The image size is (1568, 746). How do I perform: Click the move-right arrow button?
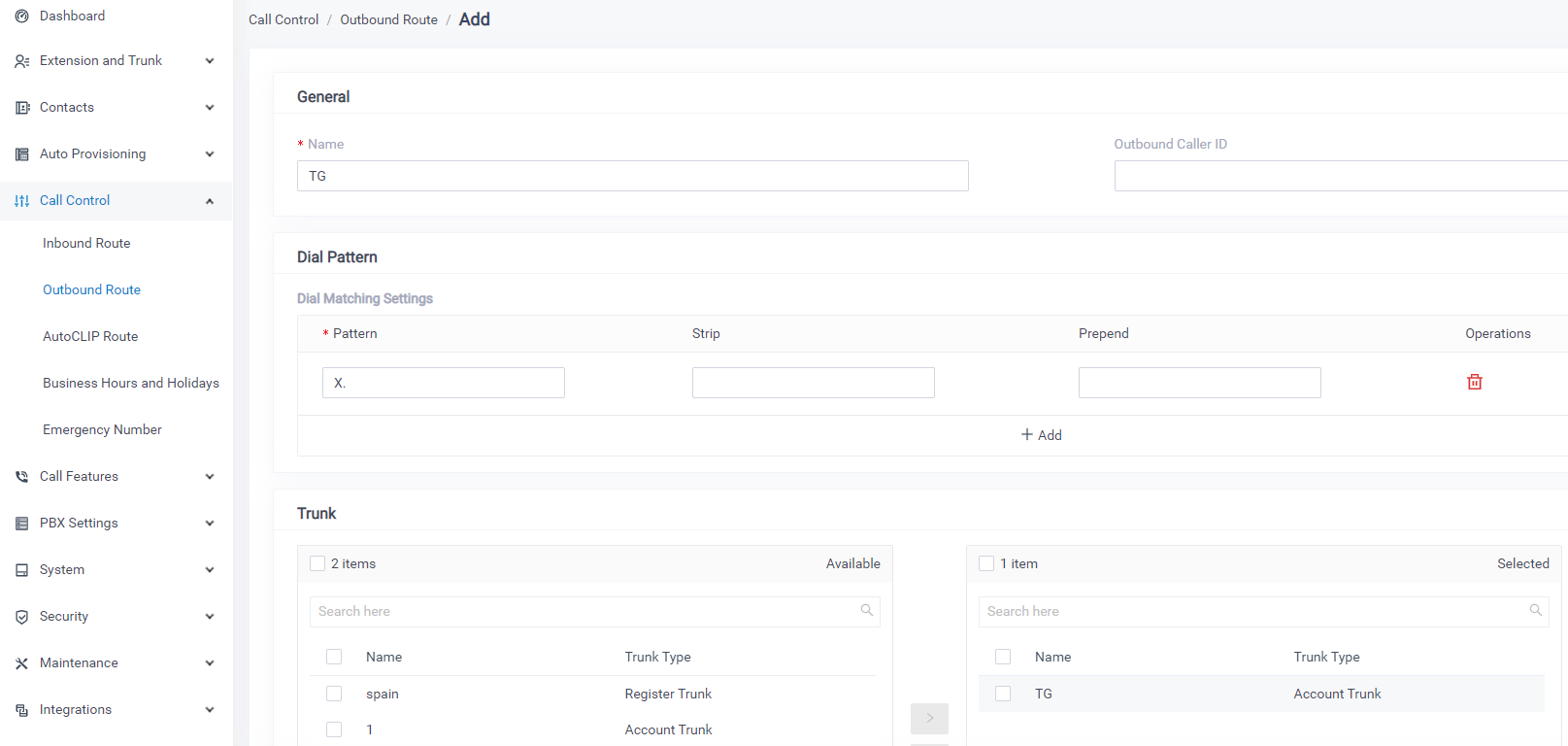coord(929,718)
